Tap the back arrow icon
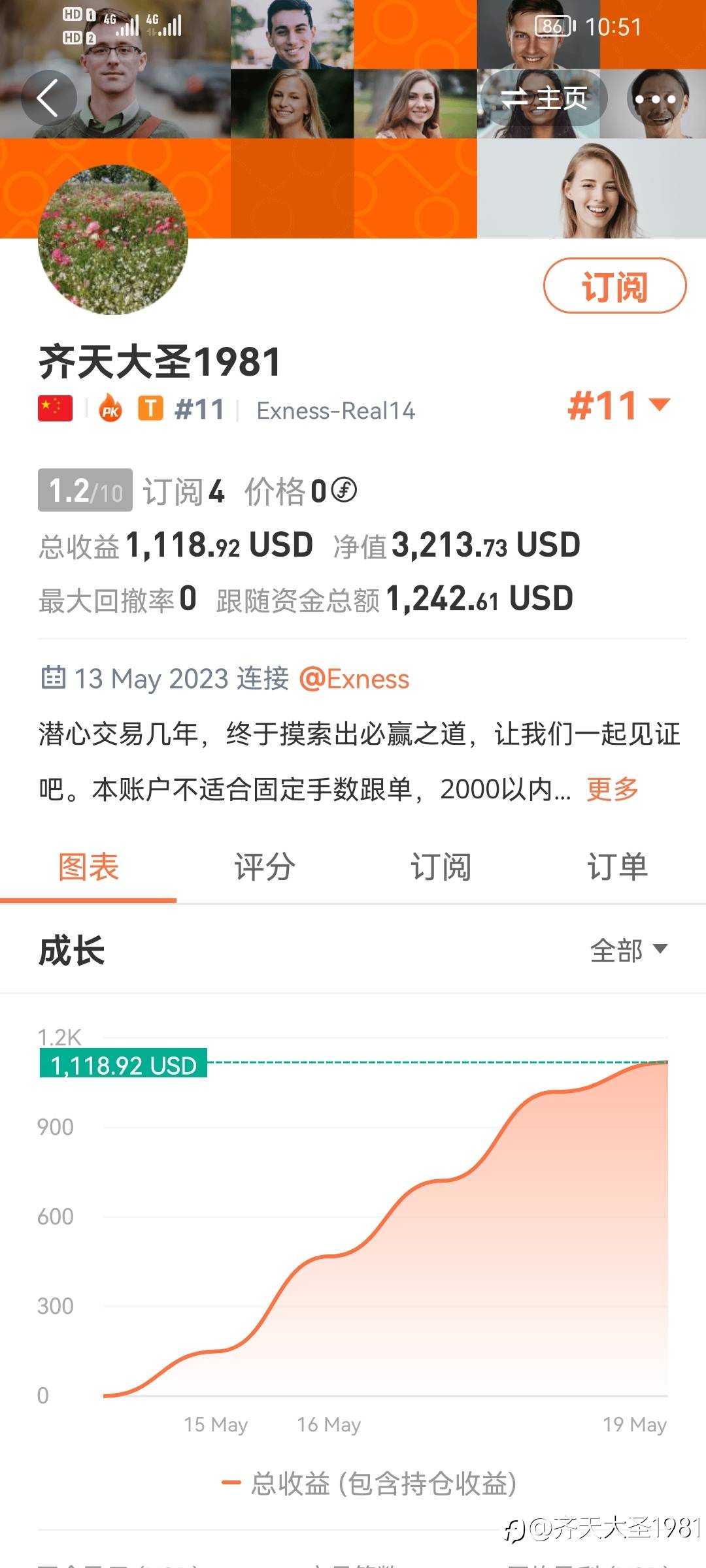Image resolution: width=706 pixels, height=1568 pixels. (48, 98)
